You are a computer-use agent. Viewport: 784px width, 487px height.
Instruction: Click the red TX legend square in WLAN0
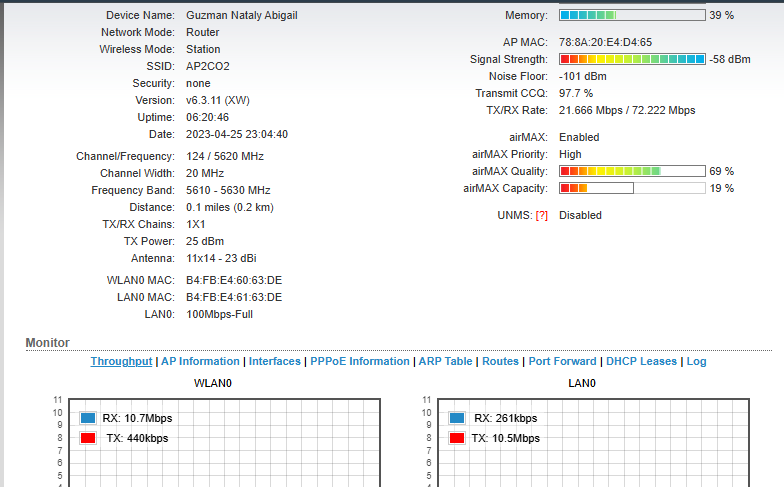88,438
